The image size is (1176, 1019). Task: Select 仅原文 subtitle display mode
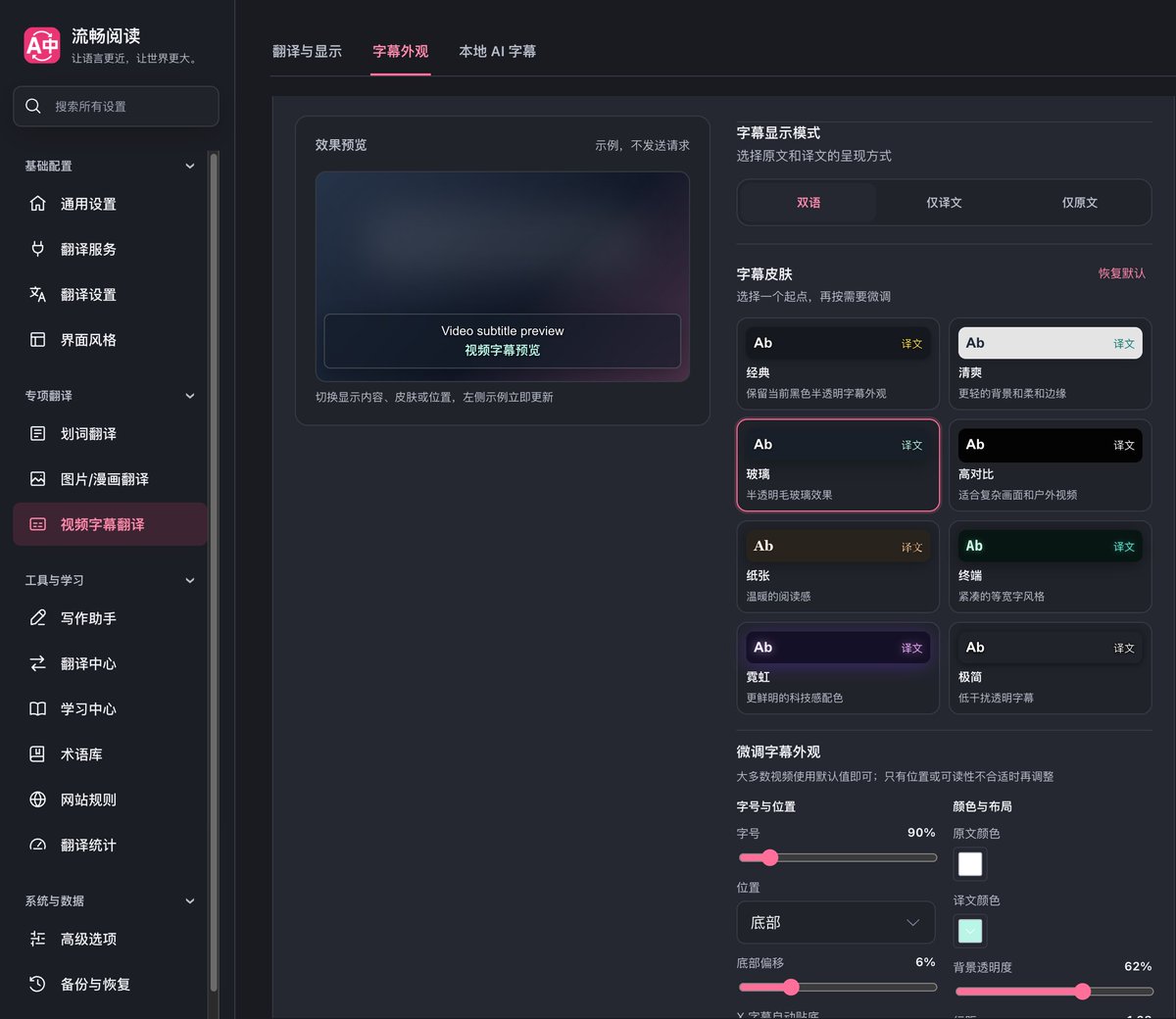pyautogui.click(x=1079, y=203)
